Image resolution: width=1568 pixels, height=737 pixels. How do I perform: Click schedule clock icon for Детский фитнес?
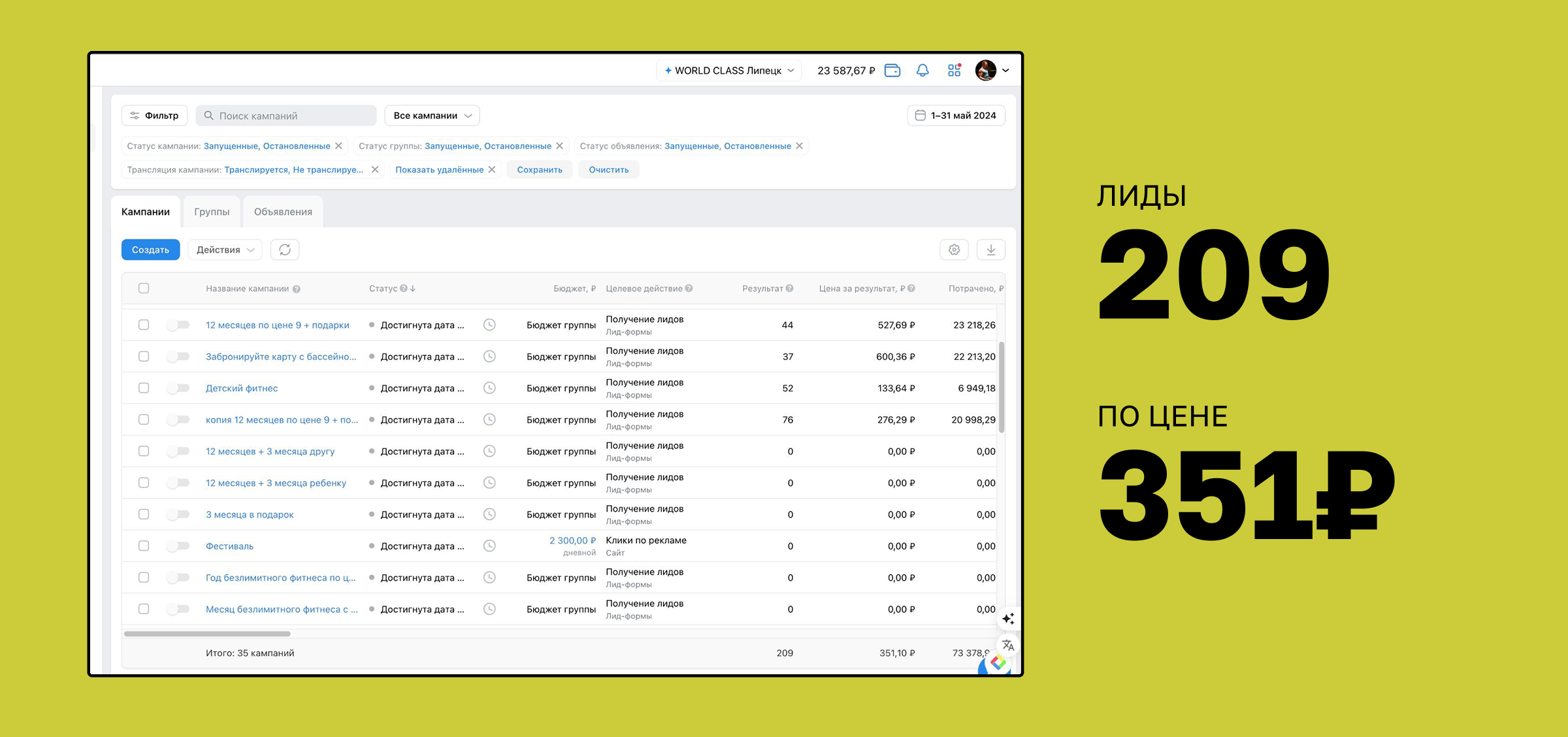tap(489, 388)
